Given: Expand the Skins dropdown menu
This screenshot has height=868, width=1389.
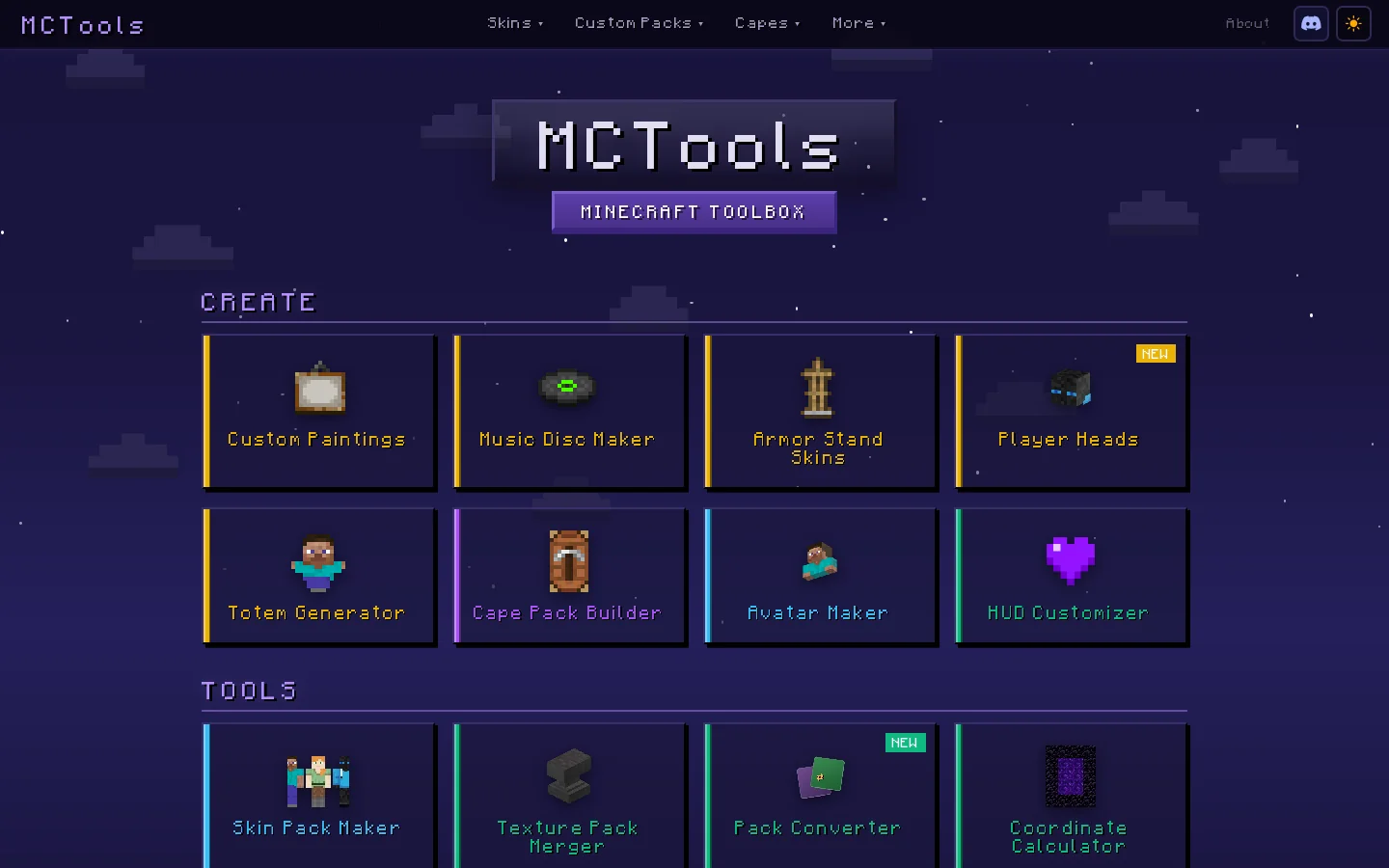Looking at the screenshot, I should tap(515, 23).
